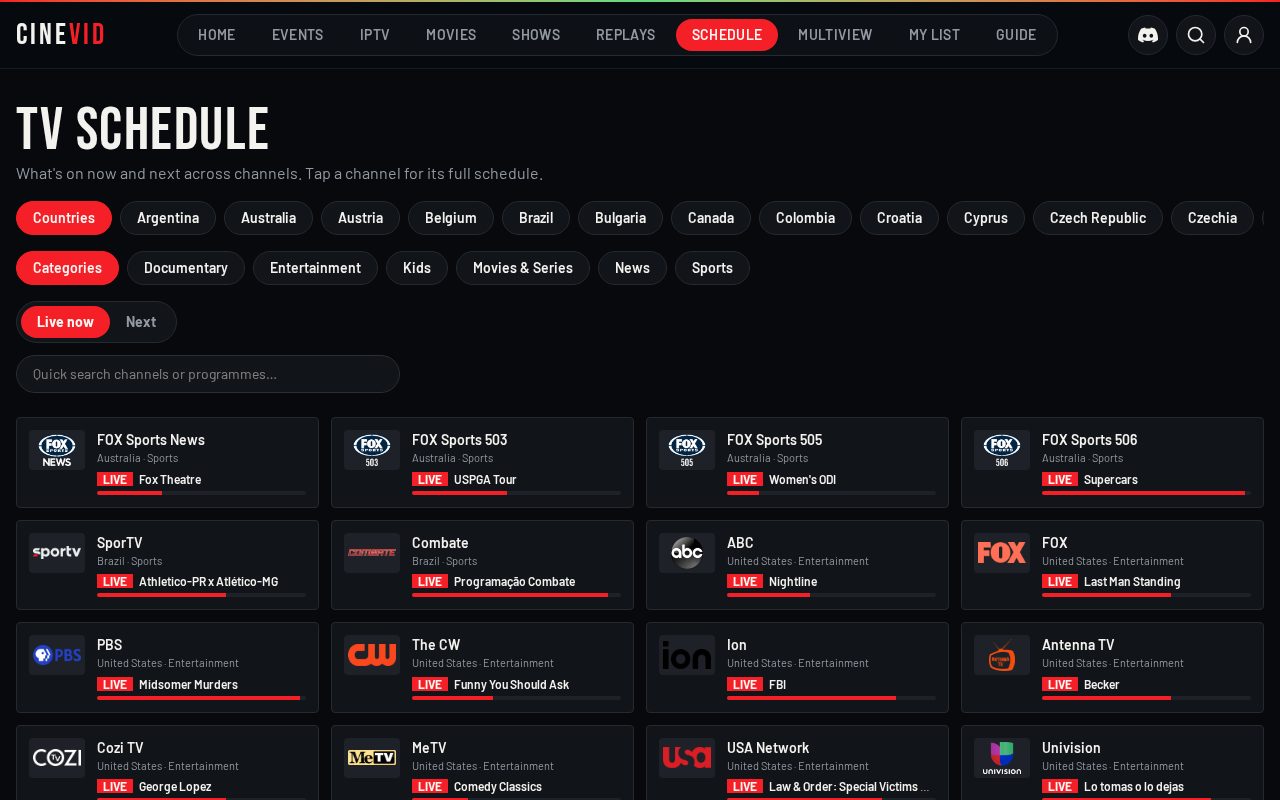This screenshot has width=1280, height=800.
Task: Click the SporTV channel logo
Action: click(57, 553)
